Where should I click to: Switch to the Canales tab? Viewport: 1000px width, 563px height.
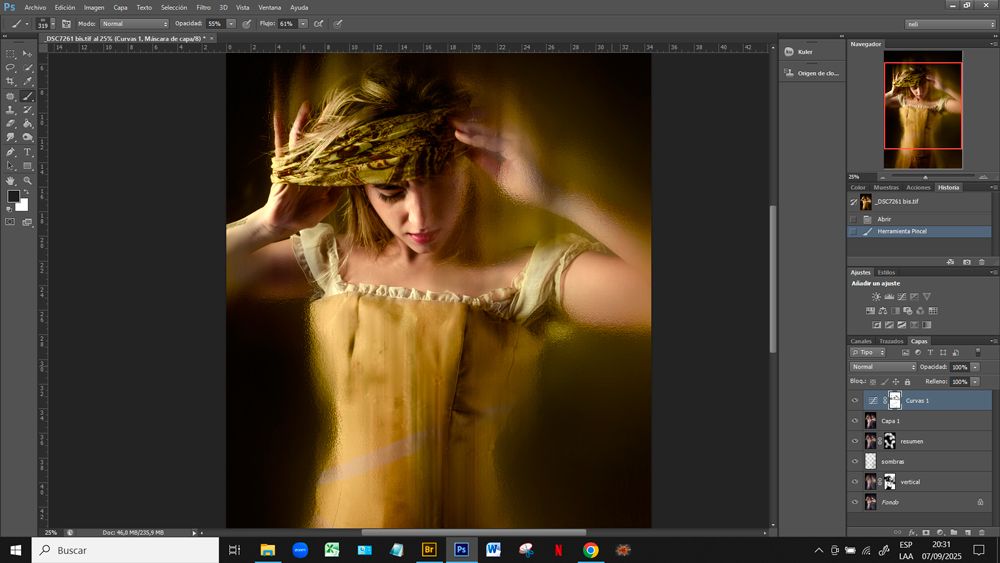(x=860, y=341)
